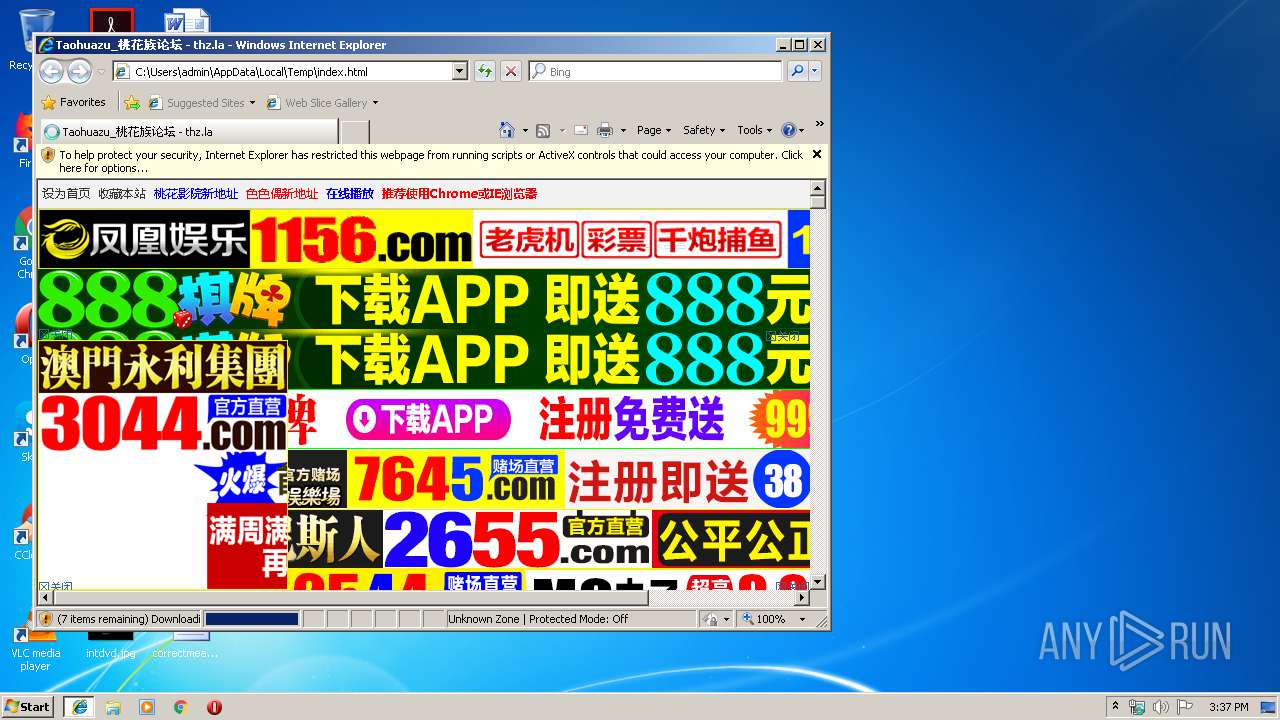Viewport: 1280px width, 720px height.
Task: Go back with the browser Back arrow
Action: 51,71
